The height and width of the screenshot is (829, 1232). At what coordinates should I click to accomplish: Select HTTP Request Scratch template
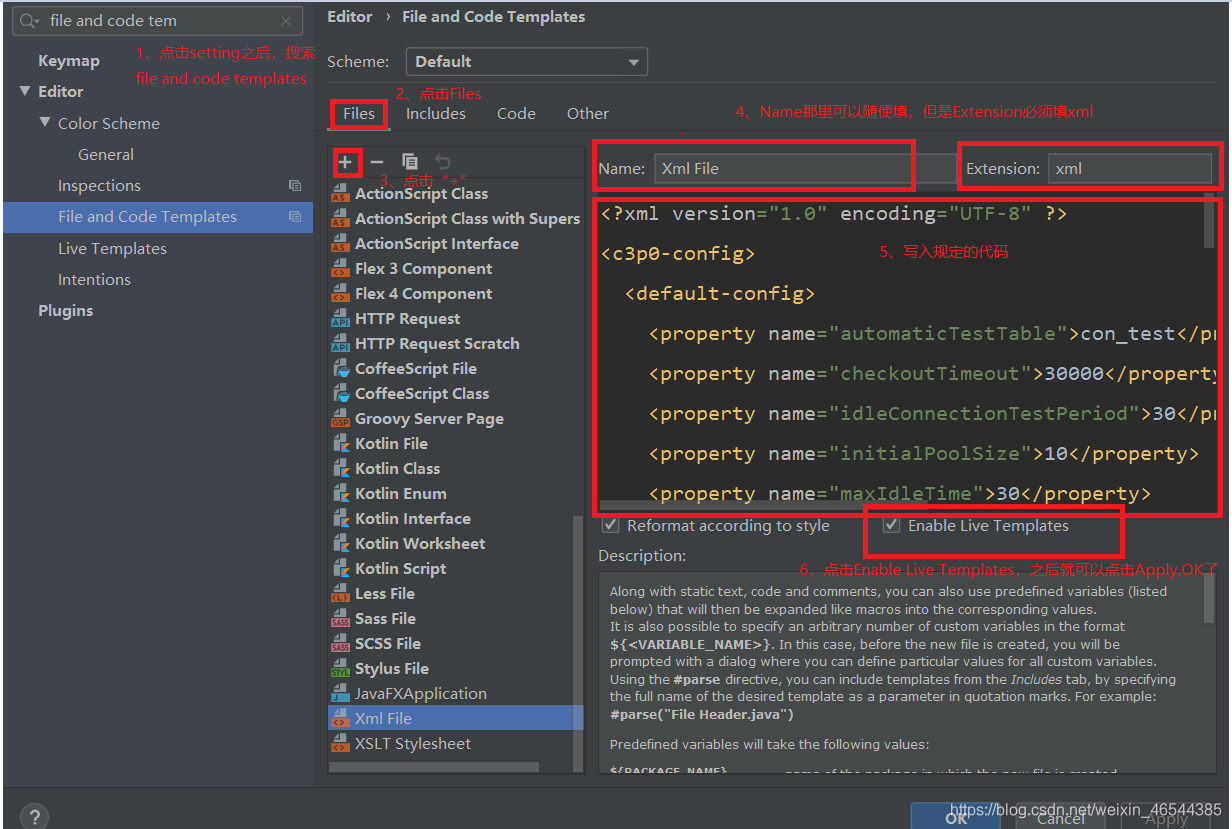[456, 343]
